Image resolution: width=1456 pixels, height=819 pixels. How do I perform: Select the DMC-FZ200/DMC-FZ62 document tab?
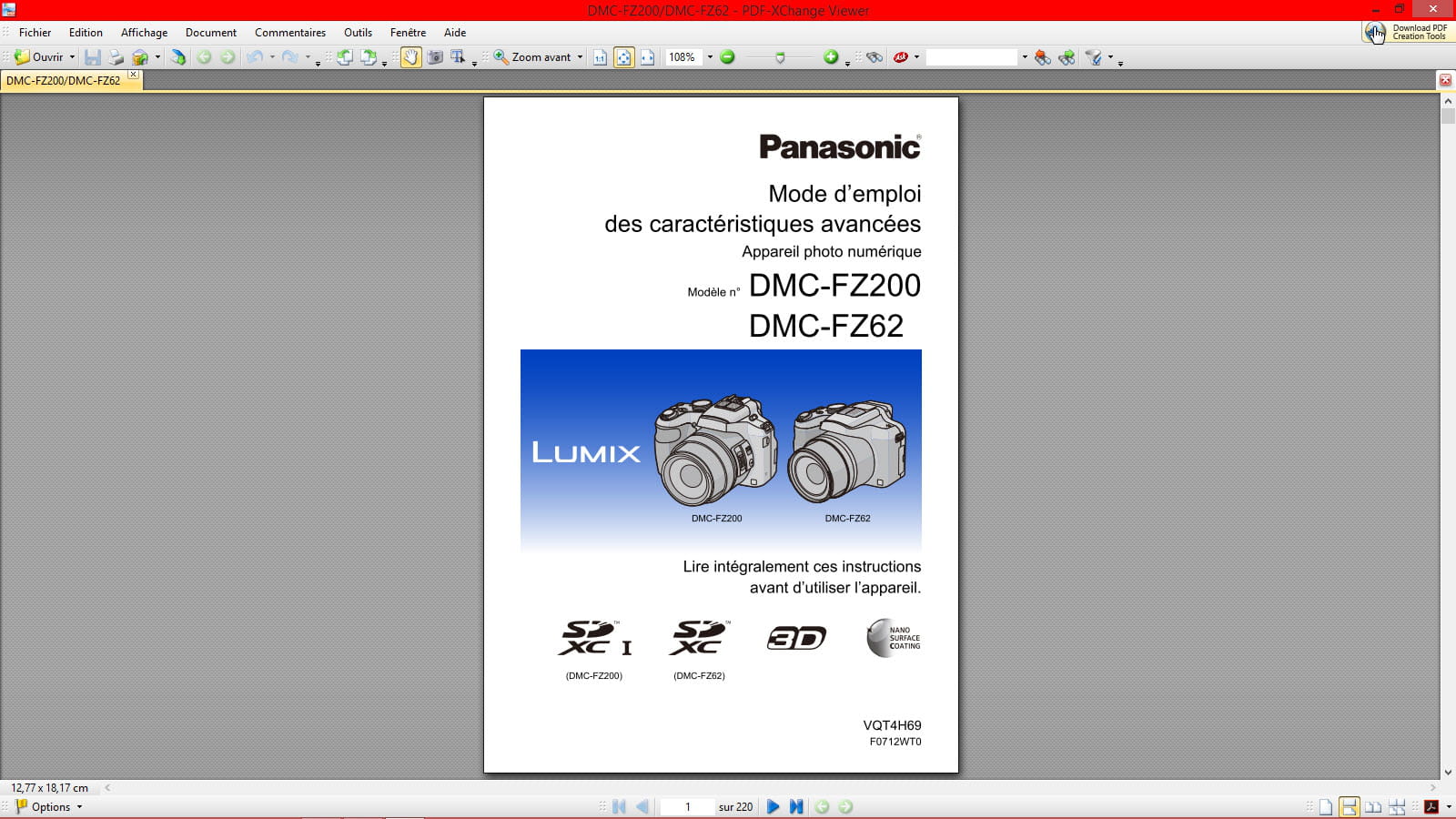63,80
